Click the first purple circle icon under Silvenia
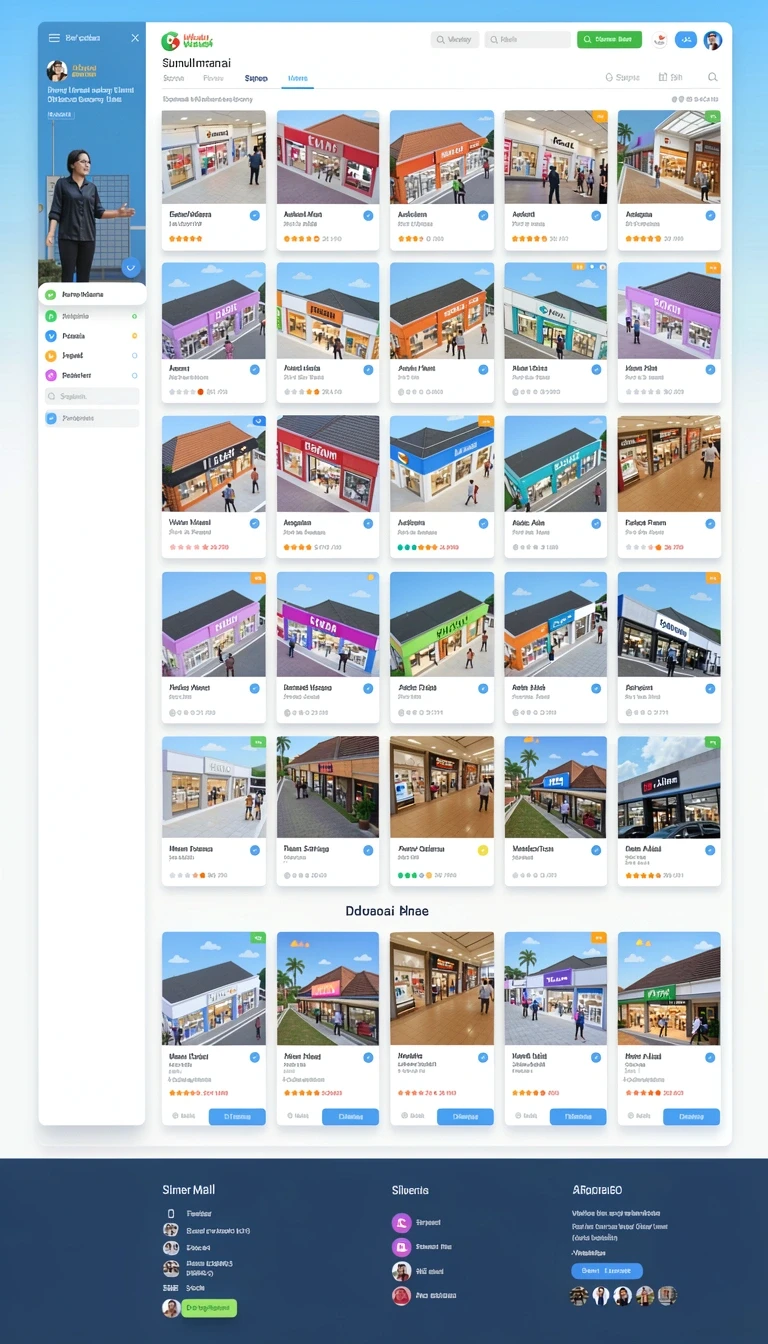The height and width of the screenshot is (1344, 768). [401, 1222]
